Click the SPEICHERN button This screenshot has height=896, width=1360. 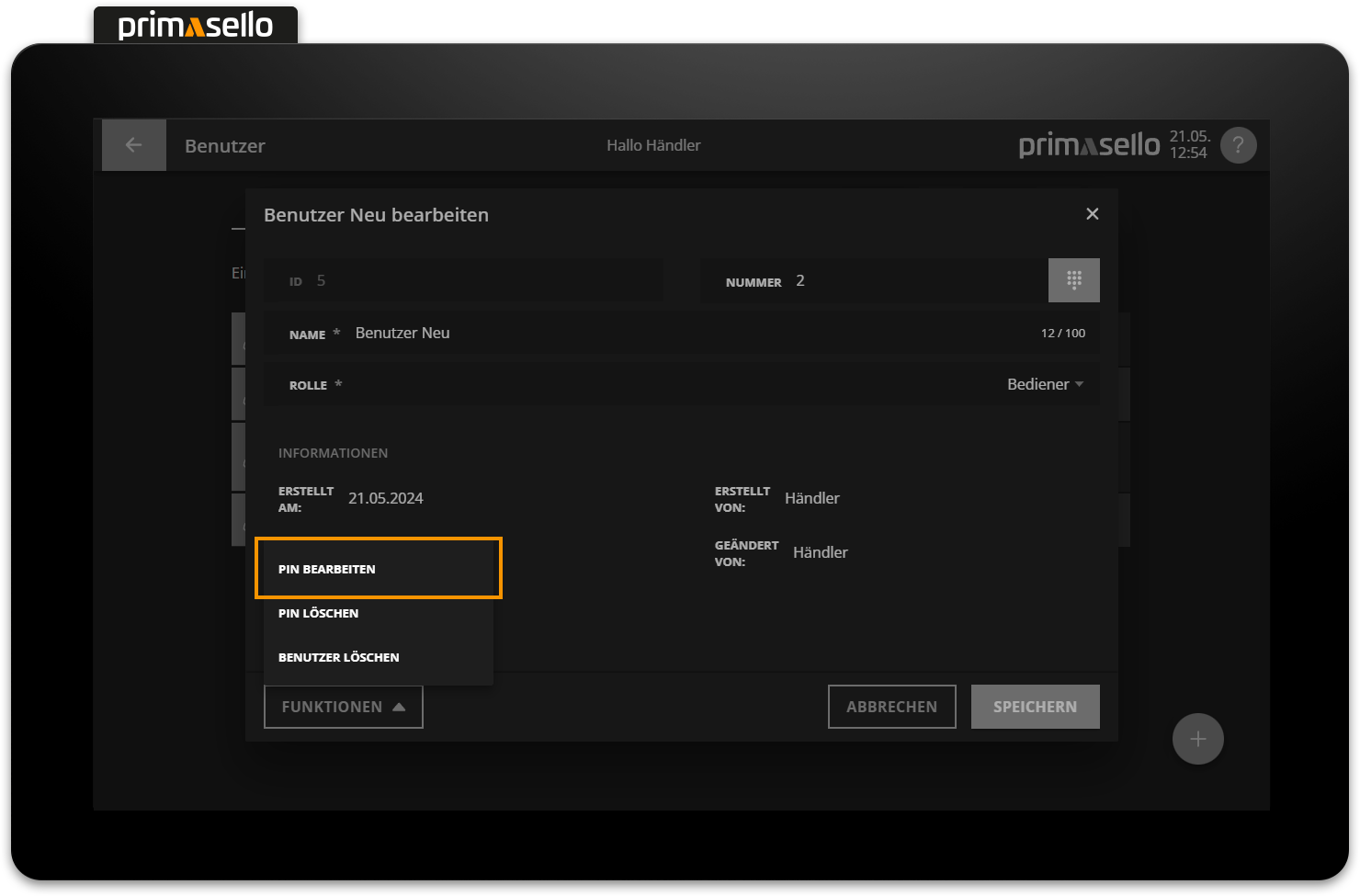1035,707
